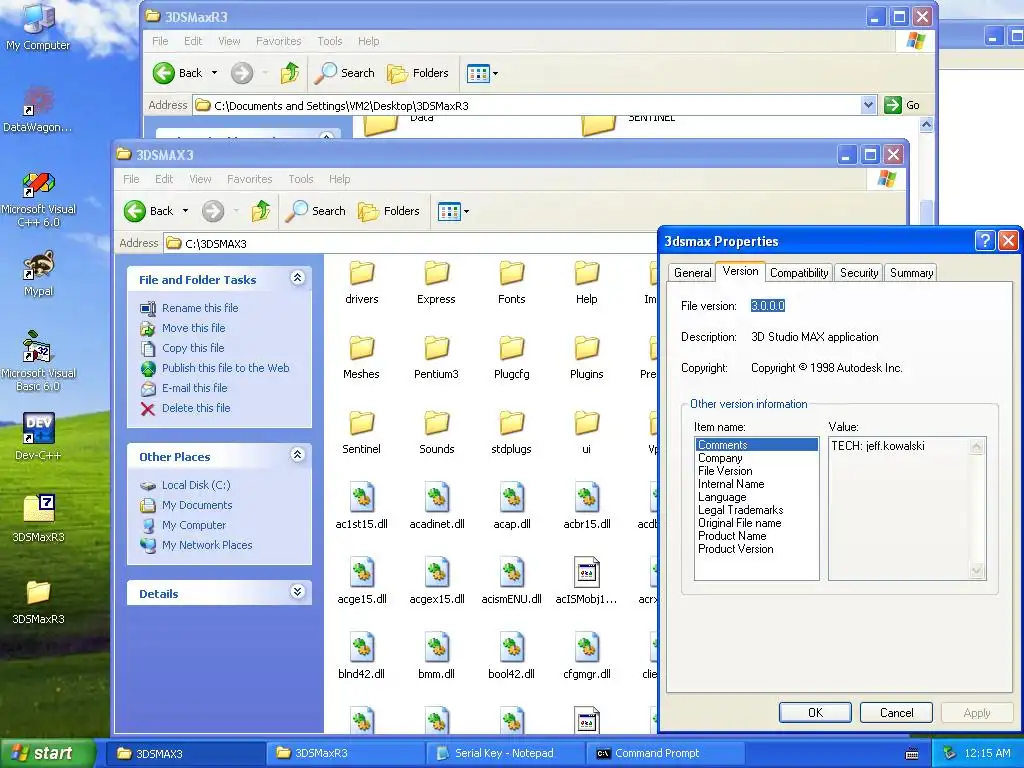Click Search in the 3DSMAX3 window toolbar
This screenshot has height=768, width=1024.
(316, 211)
